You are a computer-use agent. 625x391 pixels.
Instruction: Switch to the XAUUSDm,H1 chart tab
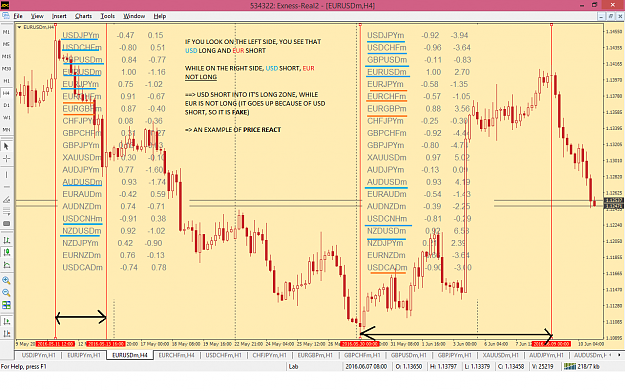(501, 355)
